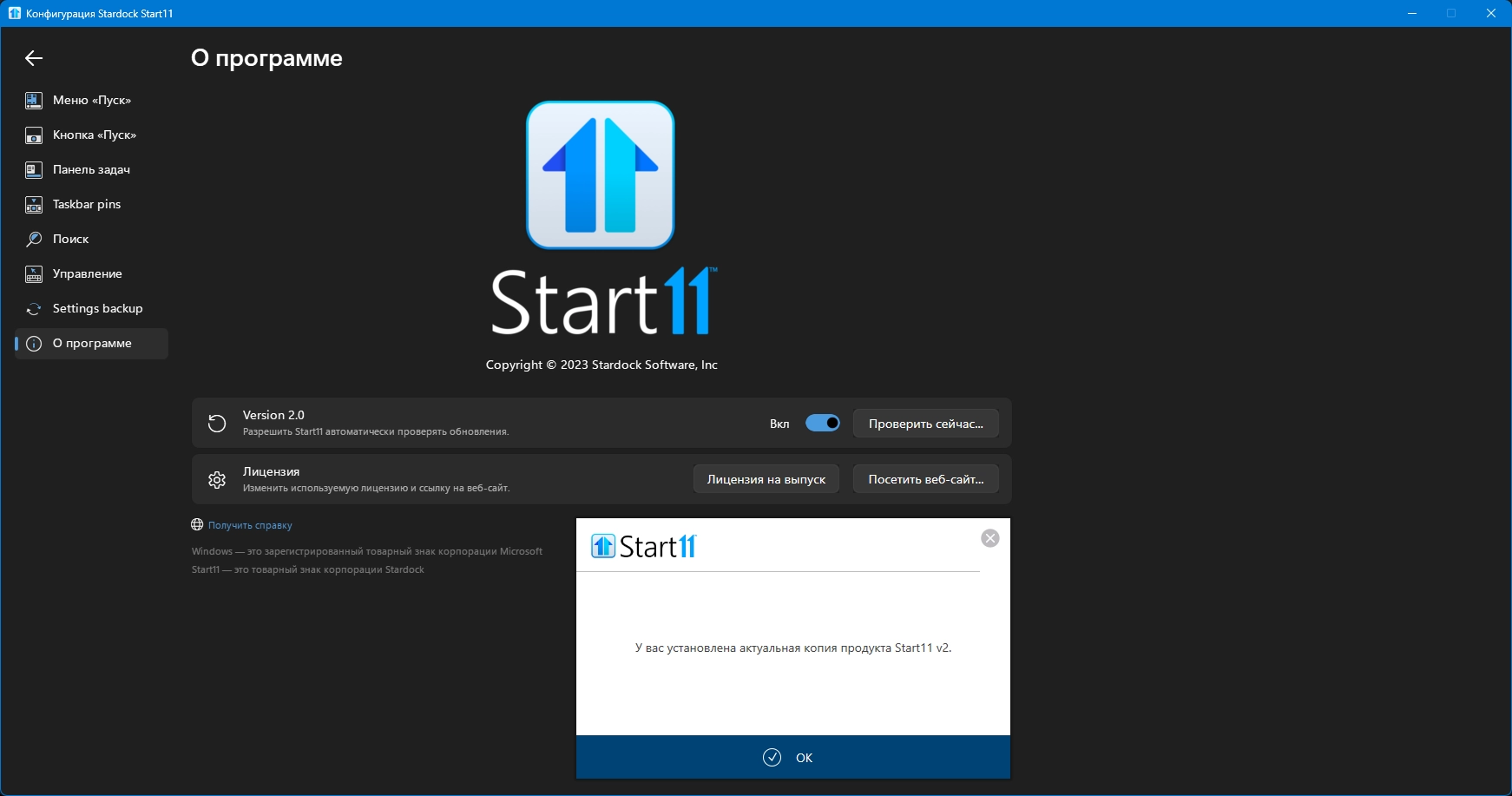Click the taskbar panel icon in the sidebar

pyautogui.click(x=34, y=170)
